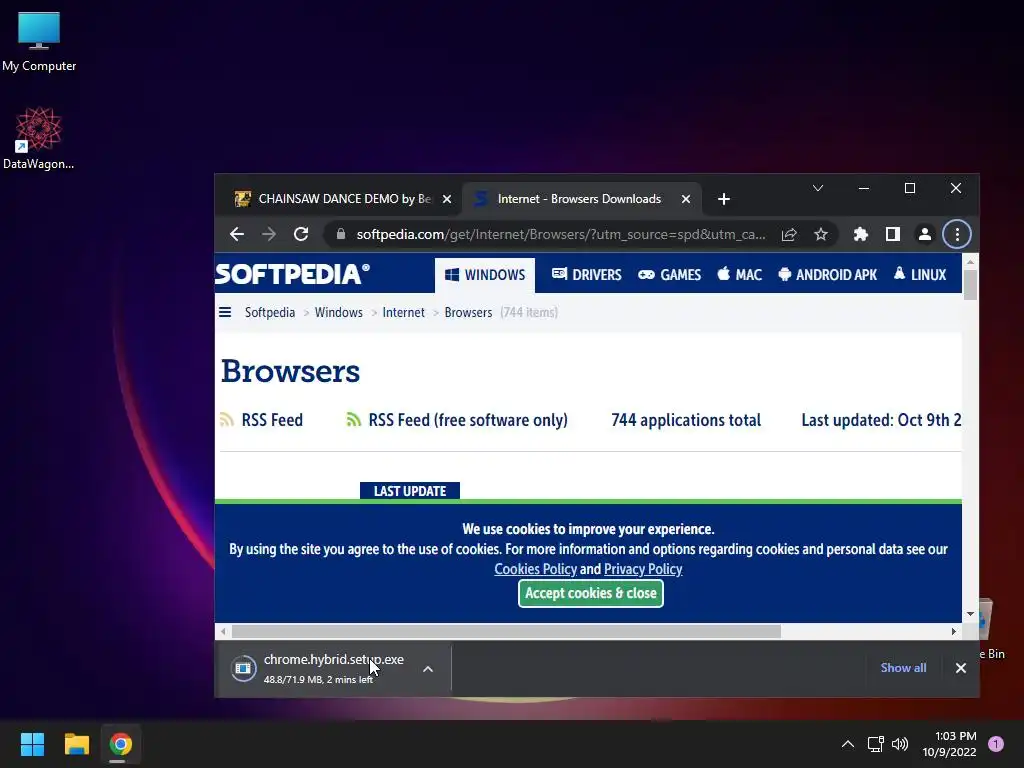This screenshot has width=1024, height=768.
Task: Go to the GAMES section
Action: pos(669,275)
